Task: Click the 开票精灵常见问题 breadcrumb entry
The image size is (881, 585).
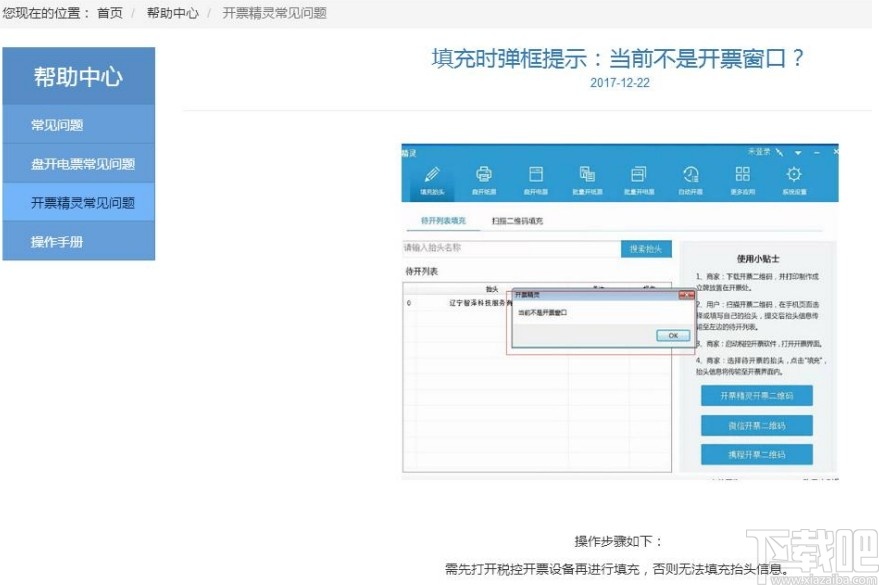Action: tap(274, 13)
